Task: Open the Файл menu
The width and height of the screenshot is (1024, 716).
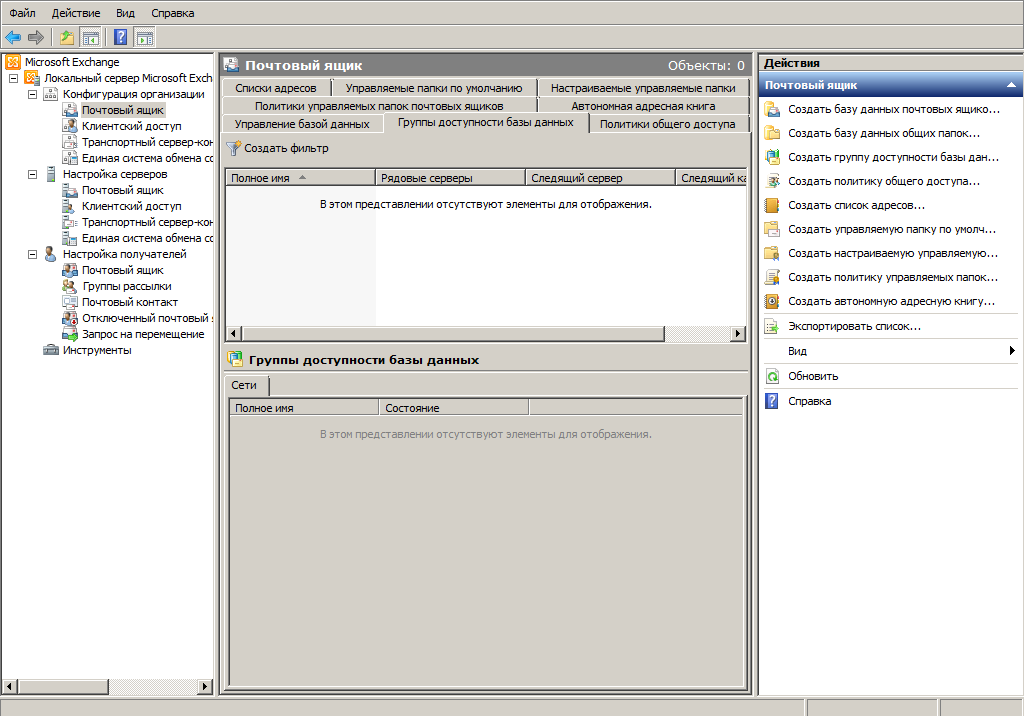Action: [x=22, y=13]
